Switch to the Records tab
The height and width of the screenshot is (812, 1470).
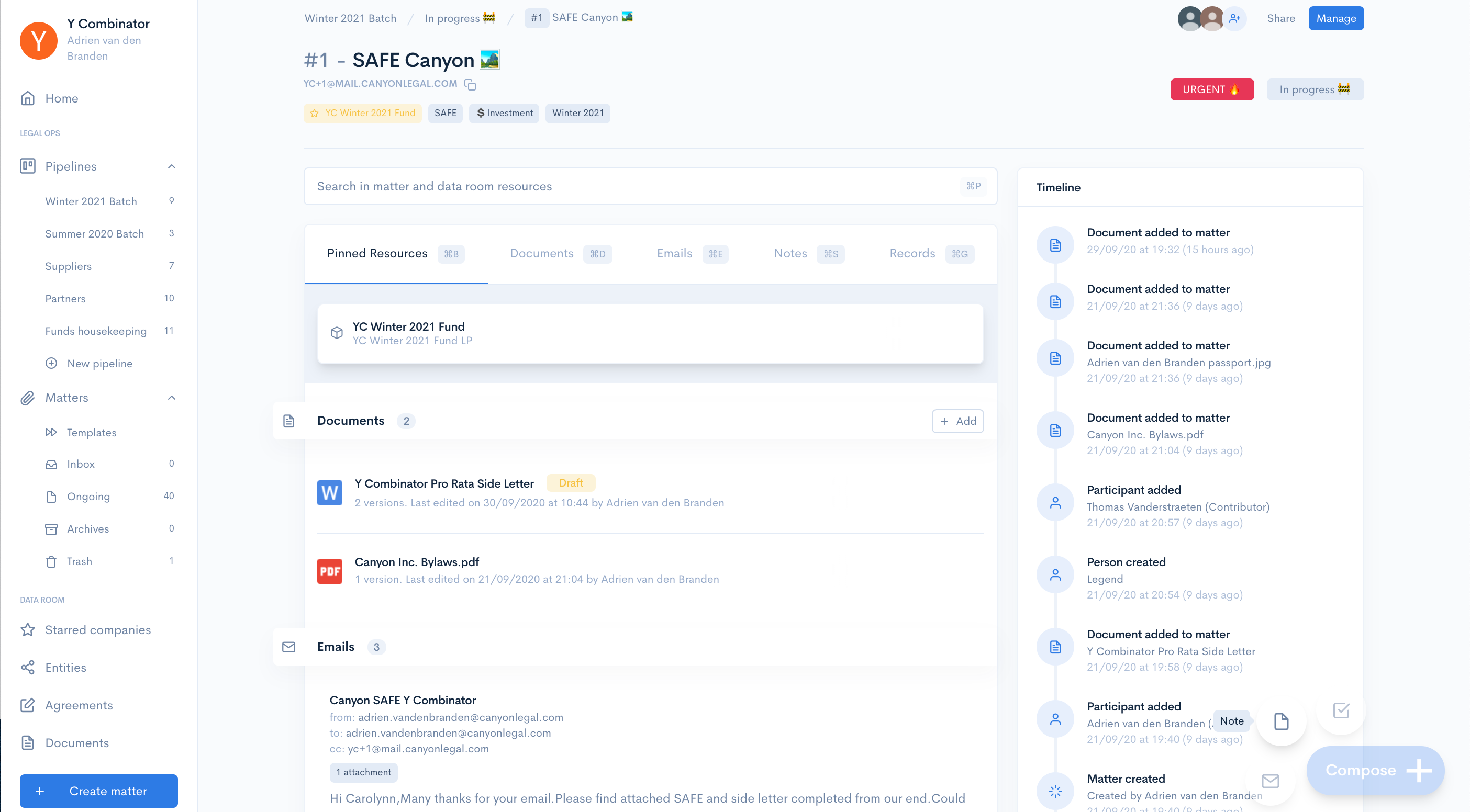[x=912, y=254]
